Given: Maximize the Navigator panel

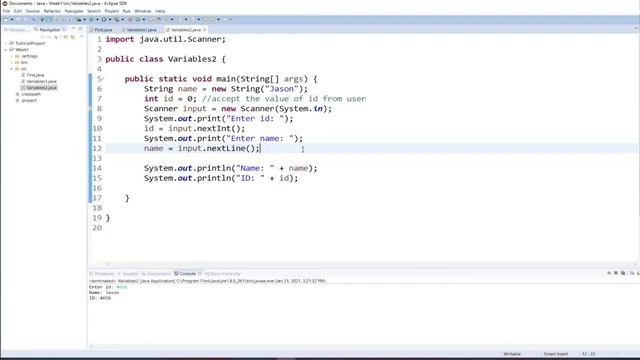Looking at the screenshot, I should point(80,29).
